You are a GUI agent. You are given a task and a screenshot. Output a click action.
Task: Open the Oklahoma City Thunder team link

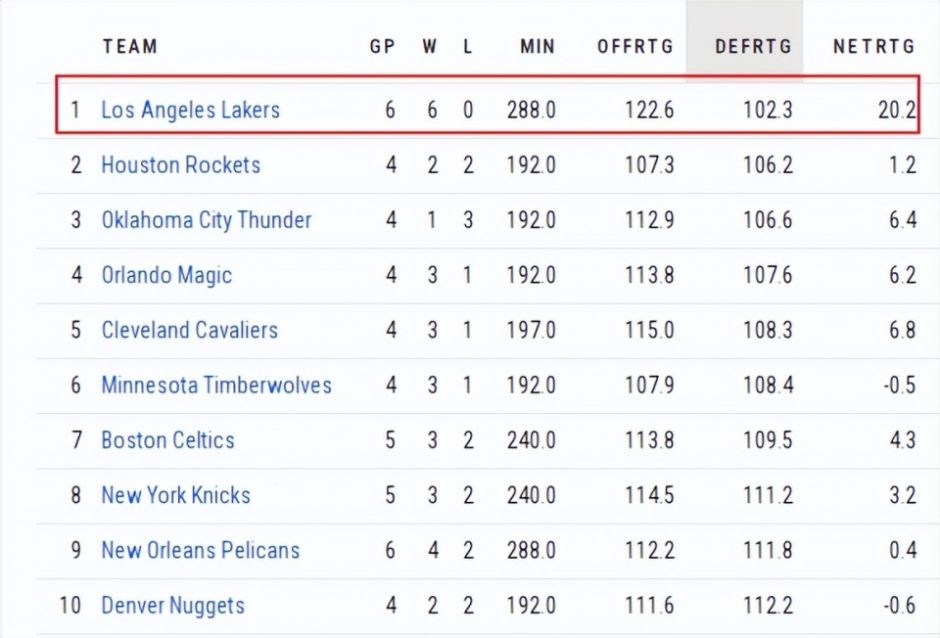point(206,220)
